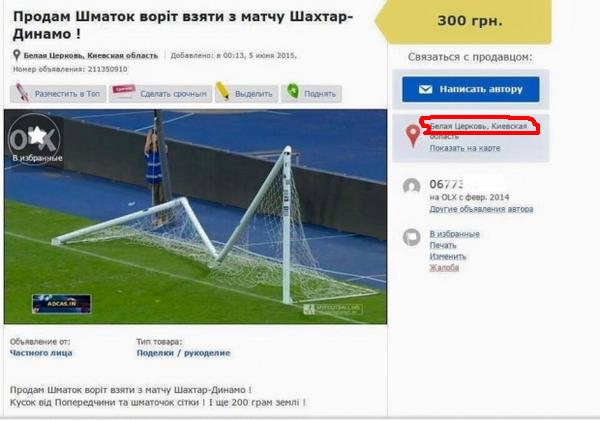
Task: Click the rocket icon for Разместить в Топ
Action: coord(22,93)
